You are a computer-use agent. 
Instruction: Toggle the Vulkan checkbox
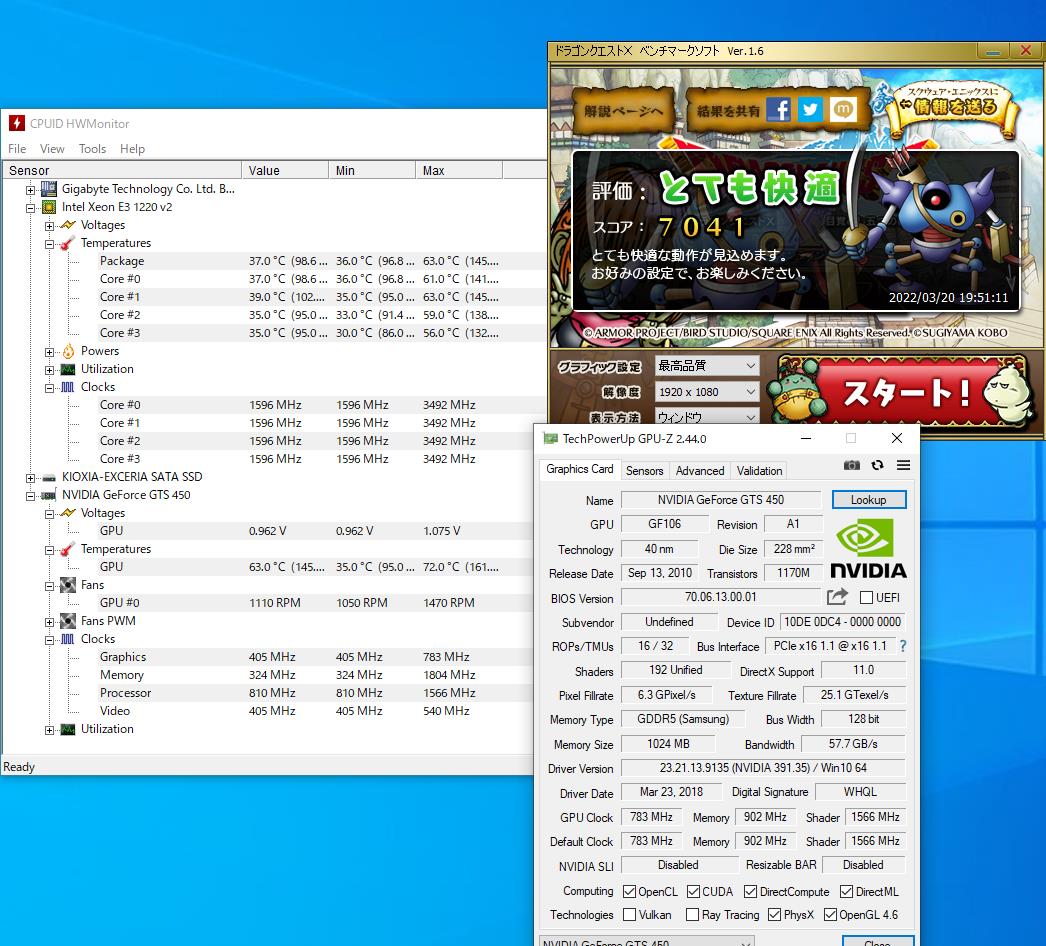coord(629,915)
